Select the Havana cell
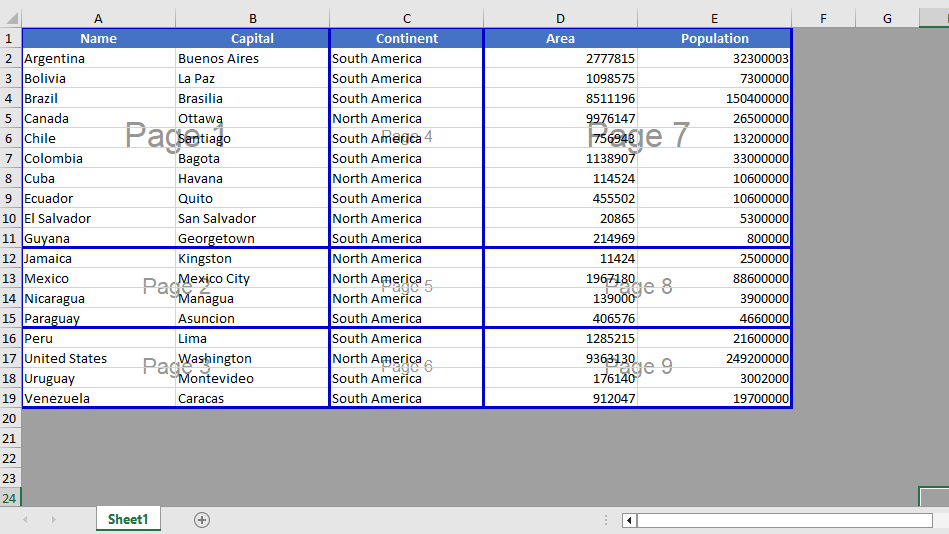Screen dimensions: 949x534 pyautogui.click(x=252, y=179)
